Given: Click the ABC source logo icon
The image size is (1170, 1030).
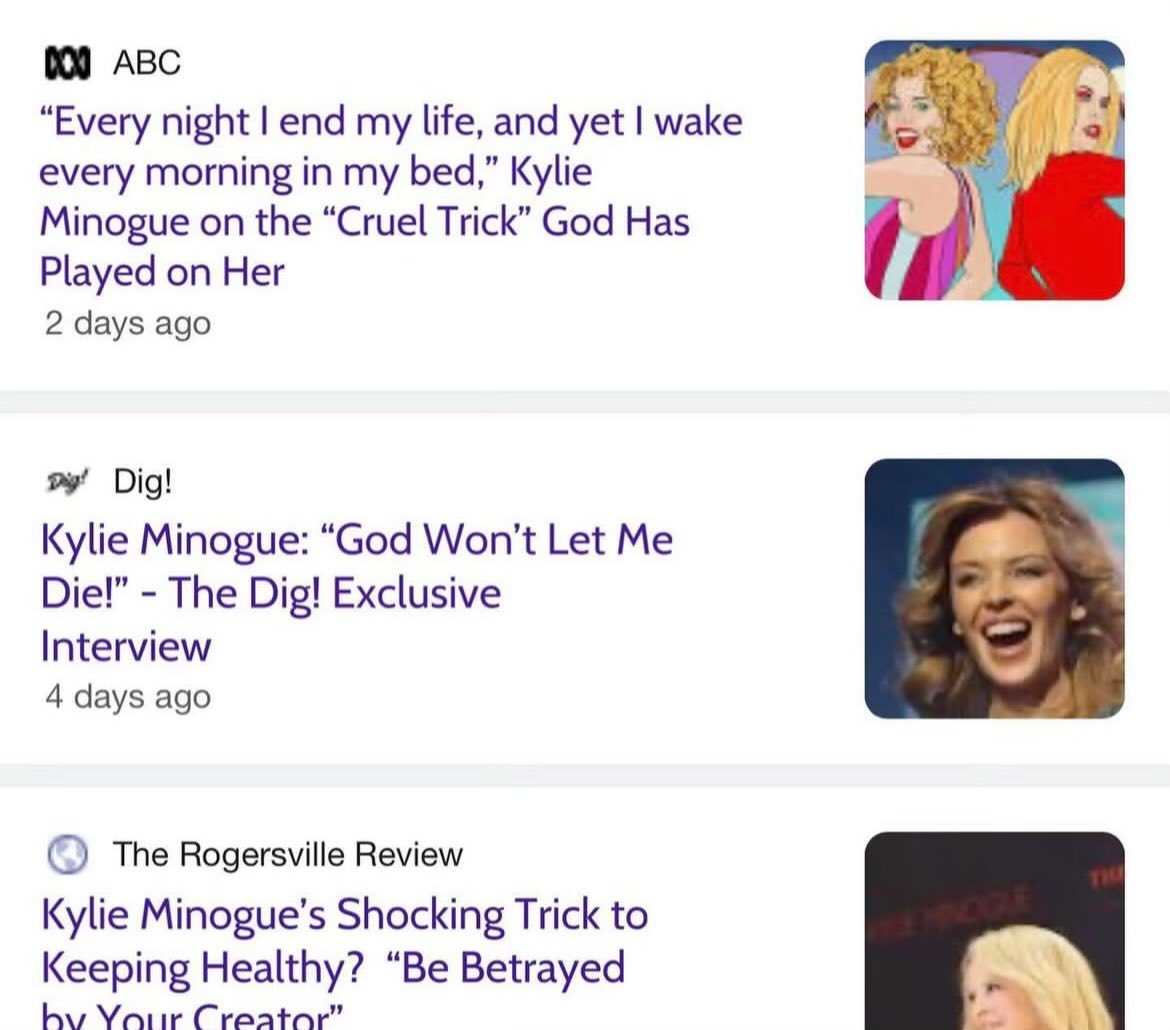Looking at the screenshot, I should tap(67, 63).
